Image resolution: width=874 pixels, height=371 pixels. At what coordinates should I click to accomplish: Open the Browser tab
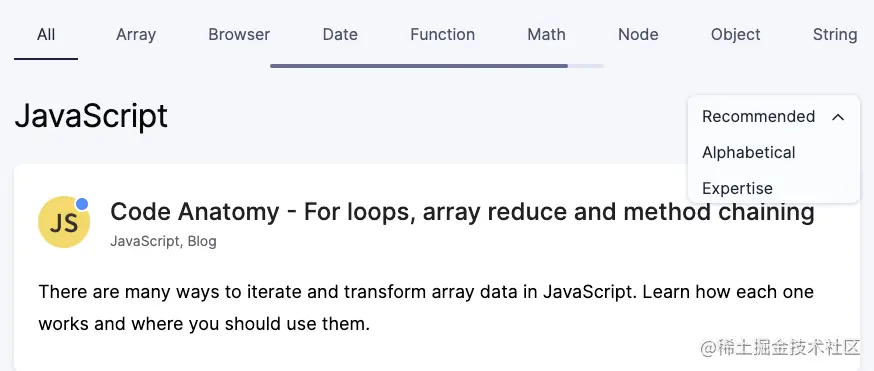coord(239,35)
